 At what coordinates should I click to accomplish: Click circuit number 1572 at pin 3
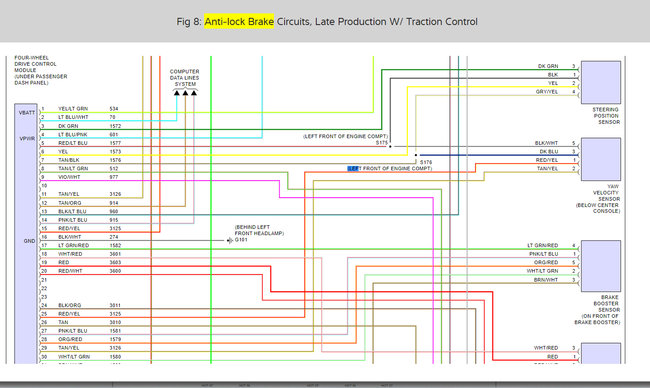click(x=115, y=126)
